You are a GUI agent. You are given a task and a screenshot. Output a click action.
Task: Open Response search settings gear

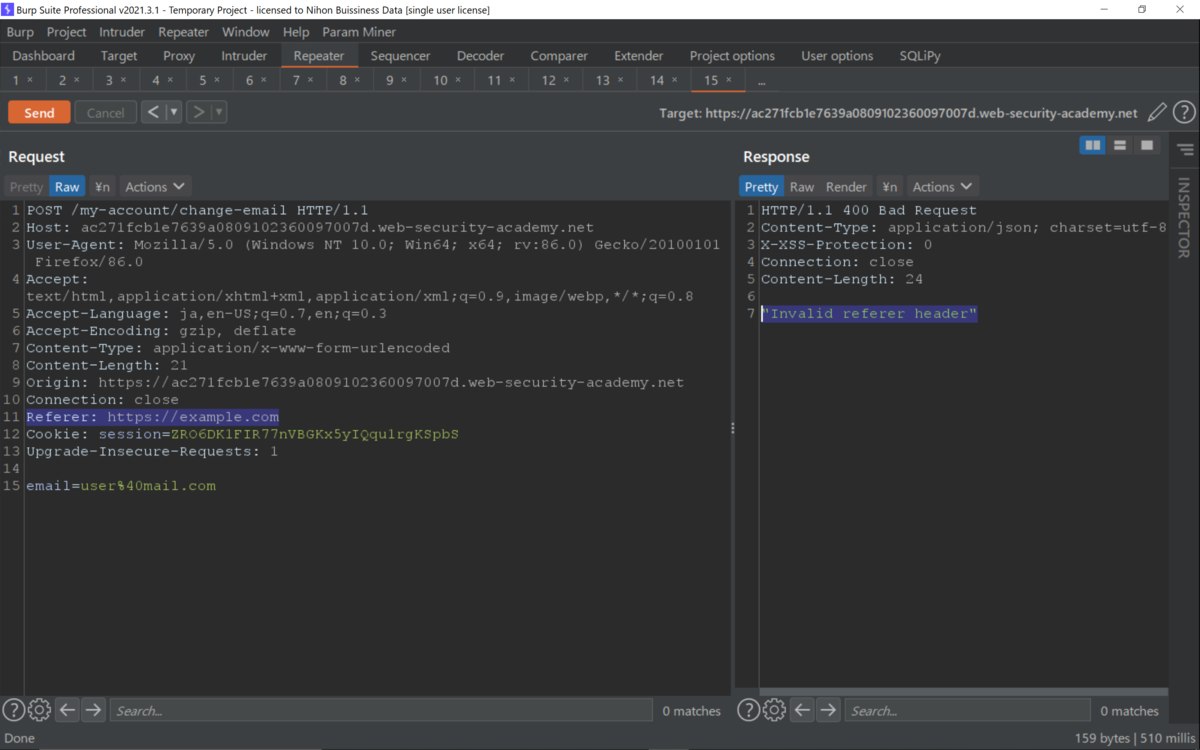[774, 710]
